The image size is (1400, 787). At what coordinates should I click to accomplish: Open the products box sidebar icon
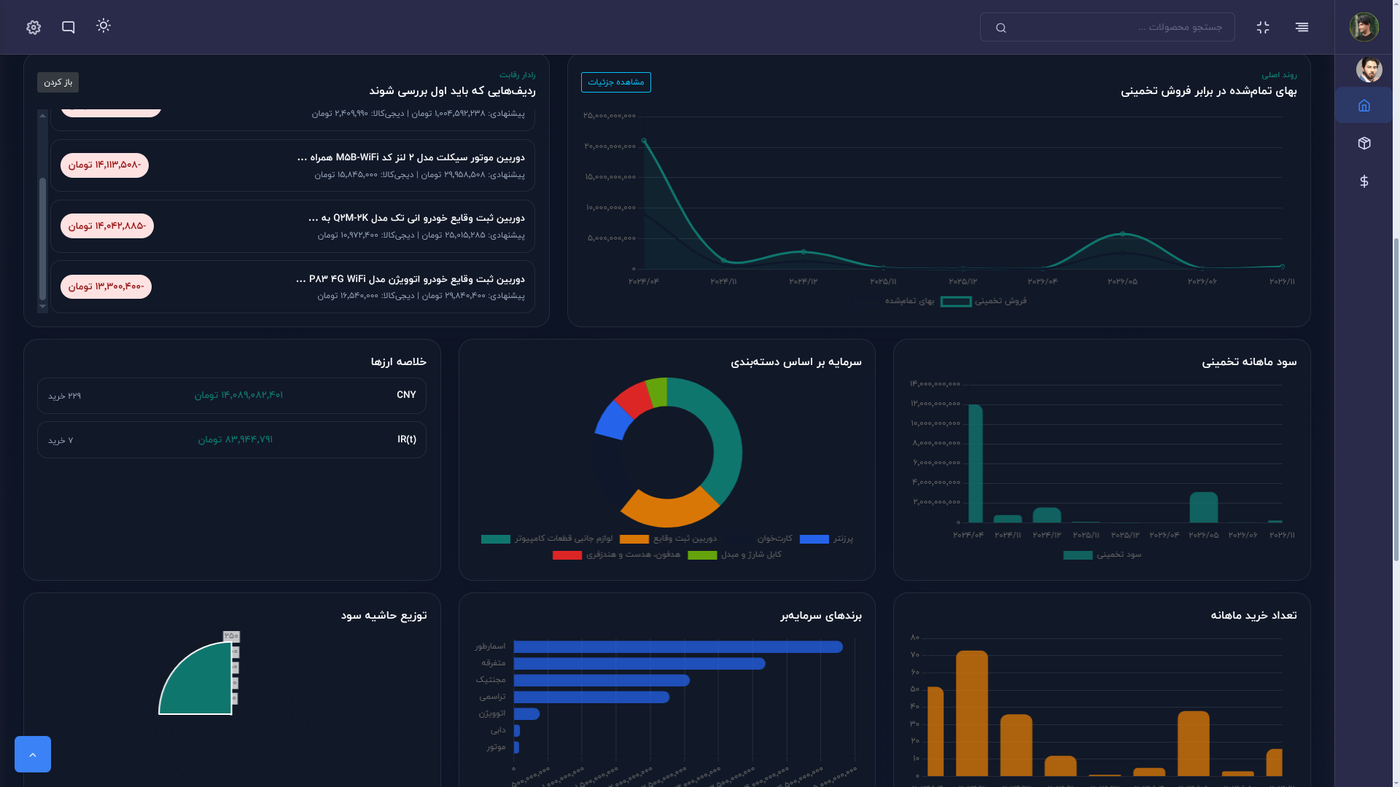pos(1364,144)
